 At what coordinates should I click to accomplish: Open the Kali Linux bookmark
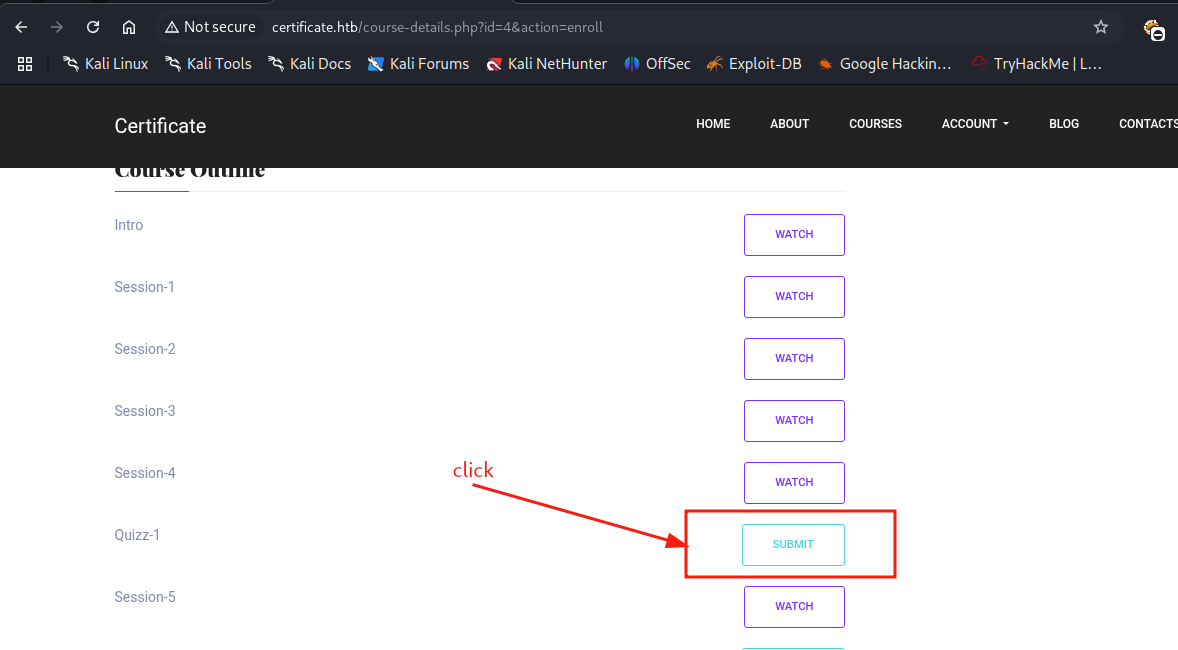pos(105,64)
